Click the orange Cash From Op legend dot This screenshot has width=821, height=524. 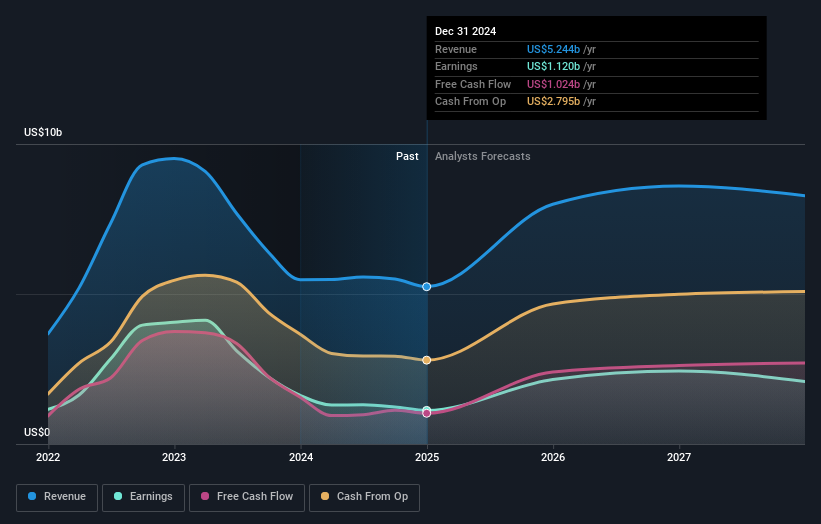click(325, 496)
